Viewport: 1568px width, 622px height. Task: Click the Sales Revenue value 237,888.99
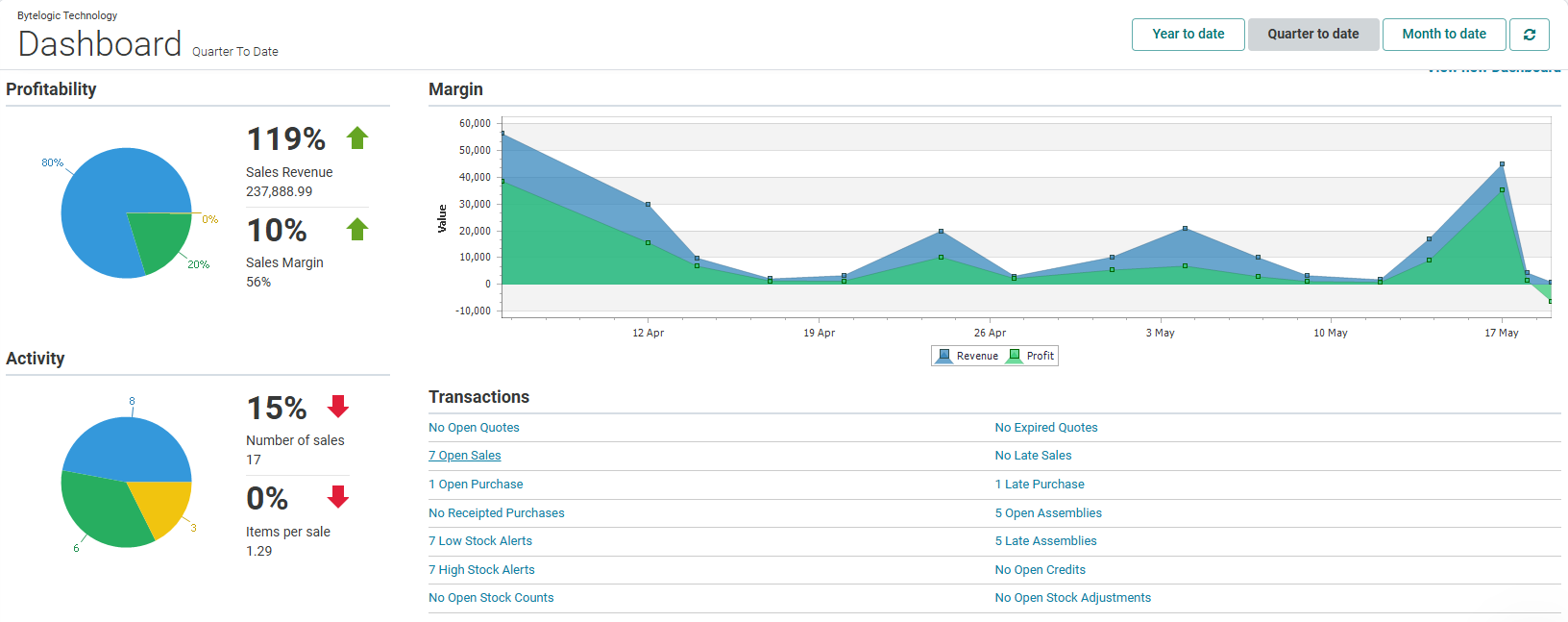279,191
